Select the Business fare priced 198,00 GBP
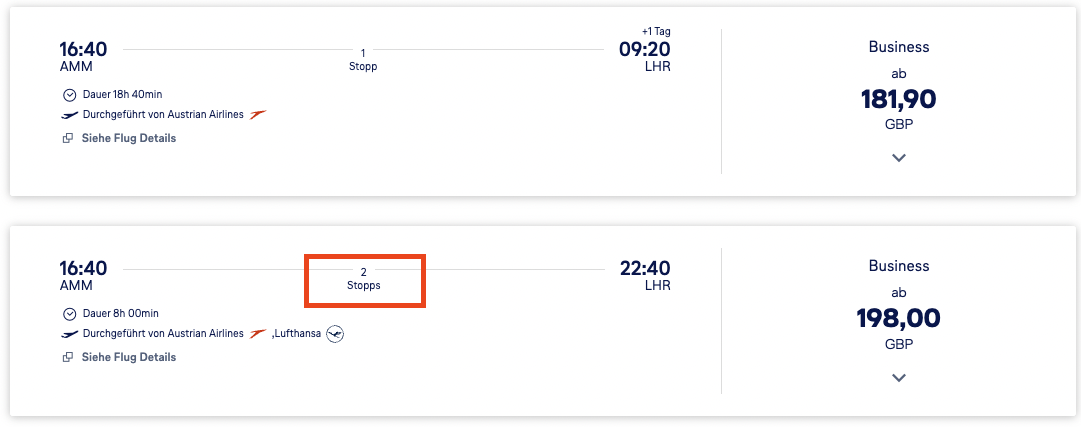 898,318
